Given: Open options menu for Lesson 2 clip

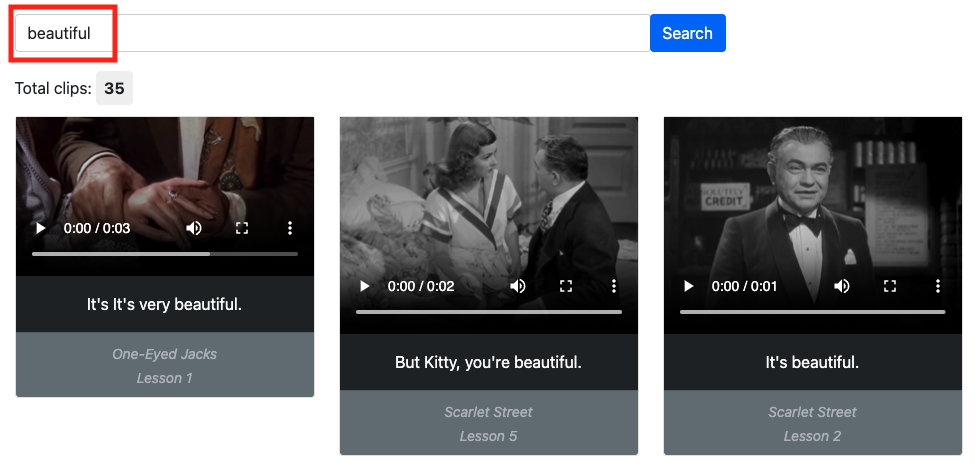Looking at the screenshot, I should pos(938,286).
